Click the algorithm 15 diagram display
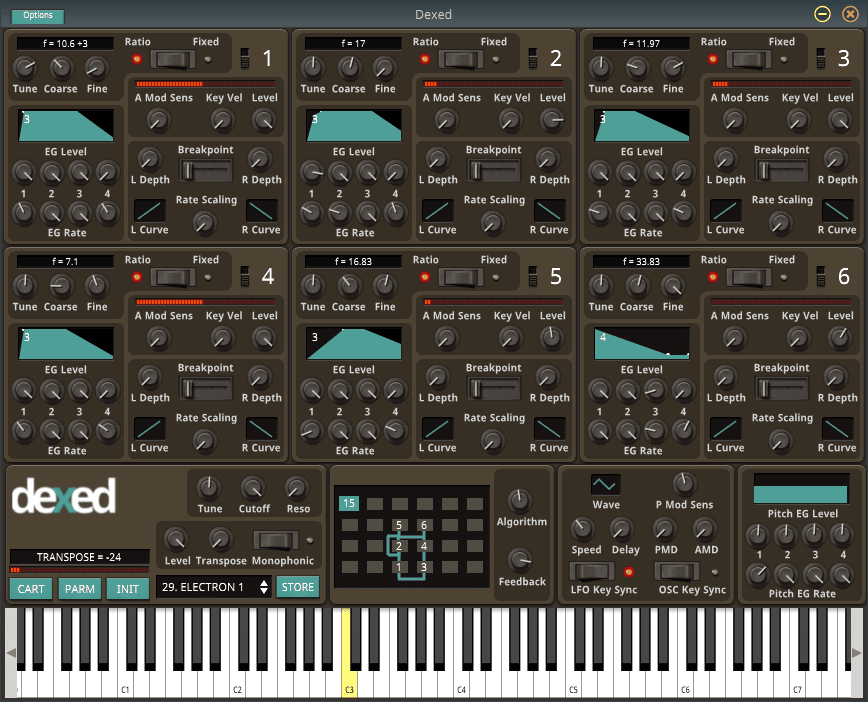 tap(411, 536)
